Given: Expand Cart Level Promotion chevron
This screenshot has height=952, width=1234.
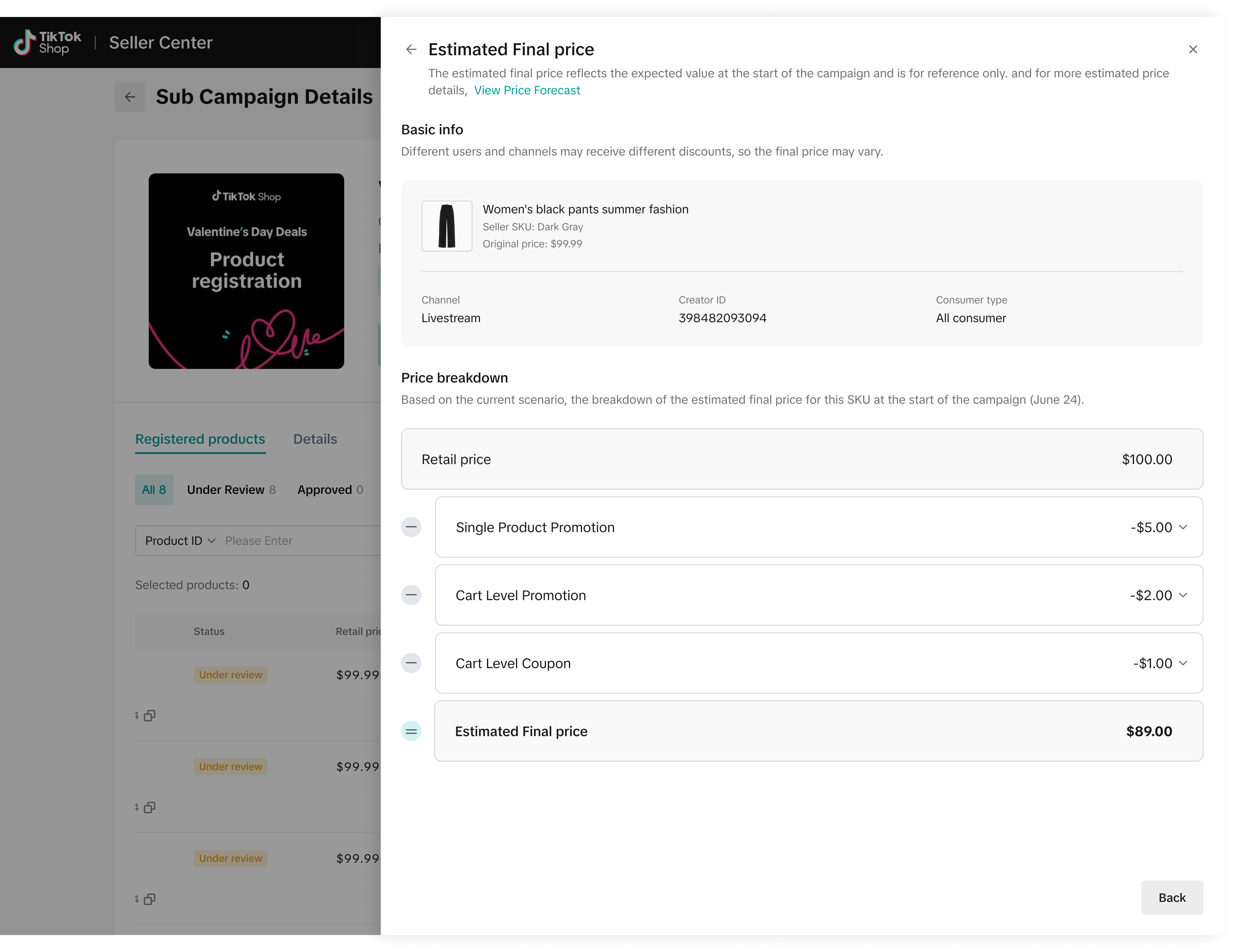Looking at the screenshot, I should 1183,595.
